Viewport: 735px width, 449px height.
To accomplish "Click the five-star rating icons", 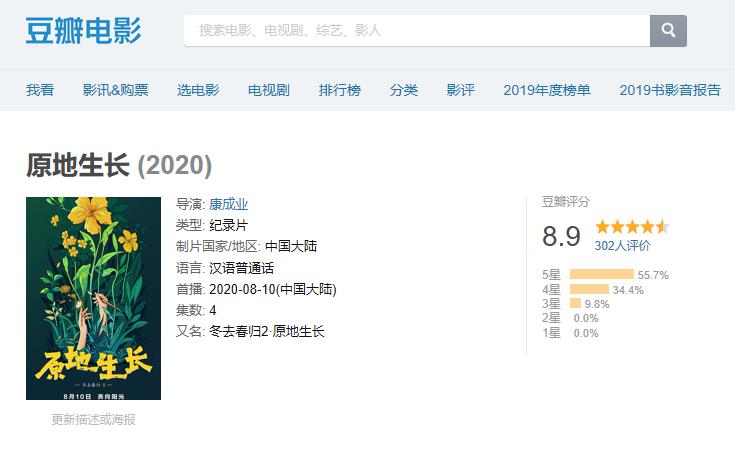I will point(631,227).
